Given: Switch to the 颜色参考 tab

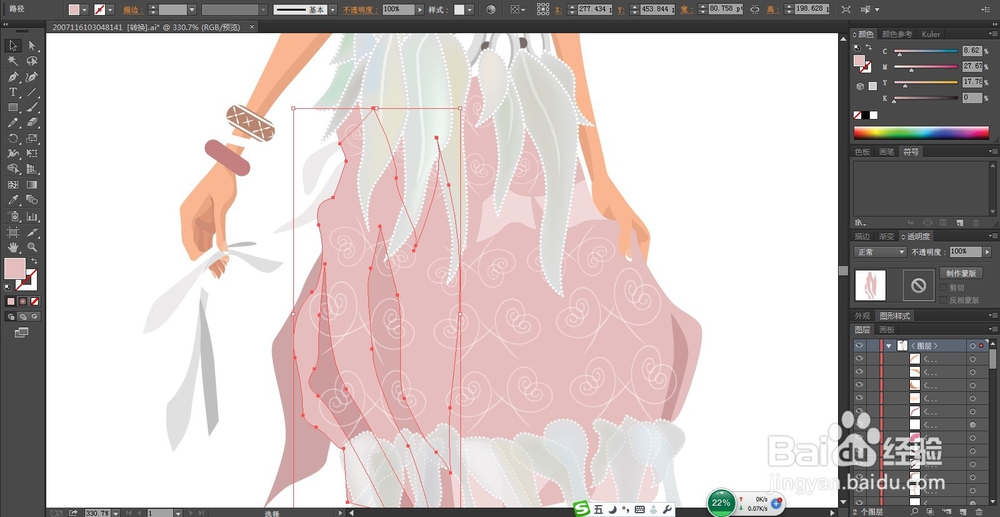Looking at the screenshot, I should (897, 34).
